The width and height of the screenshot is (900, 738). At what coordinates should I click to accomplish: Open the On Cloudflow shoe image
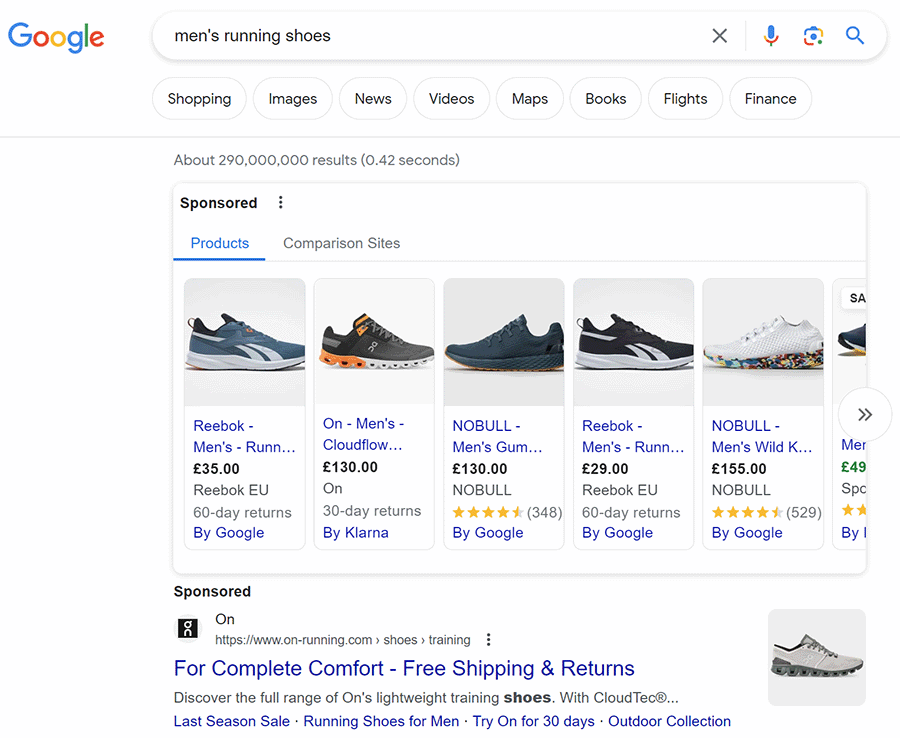(374, 341)
